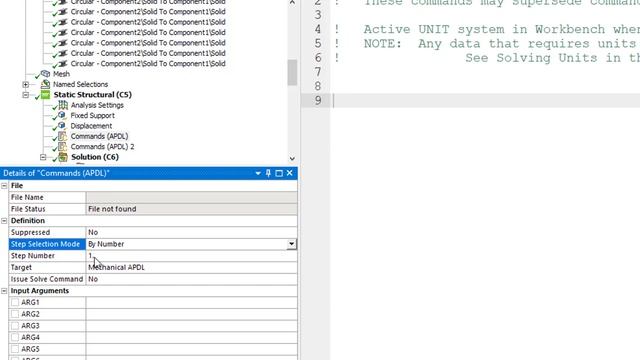Screen dimensions: 640x360
Task: Select Commands (APDL) tree item
Action: tap(99, 136)
